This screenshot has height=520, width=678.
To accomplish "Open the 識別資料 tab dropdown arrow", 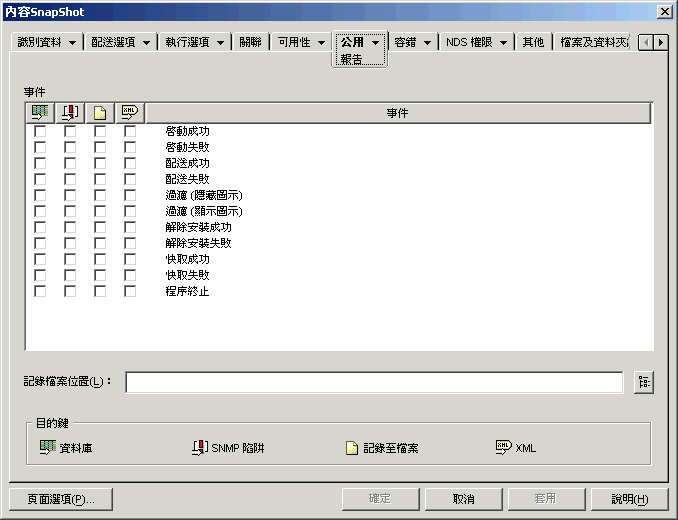I will [72, 43].
